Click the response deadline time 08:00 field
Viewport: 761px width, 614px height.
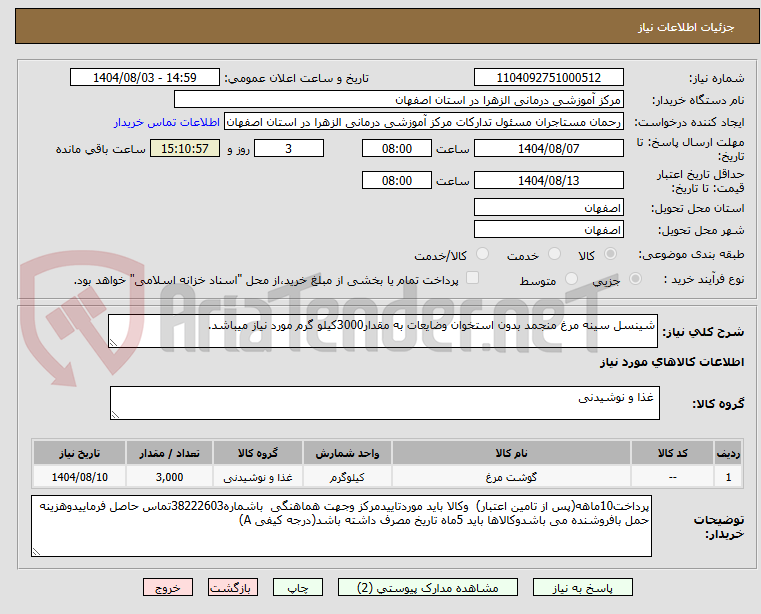click(397, 149)
